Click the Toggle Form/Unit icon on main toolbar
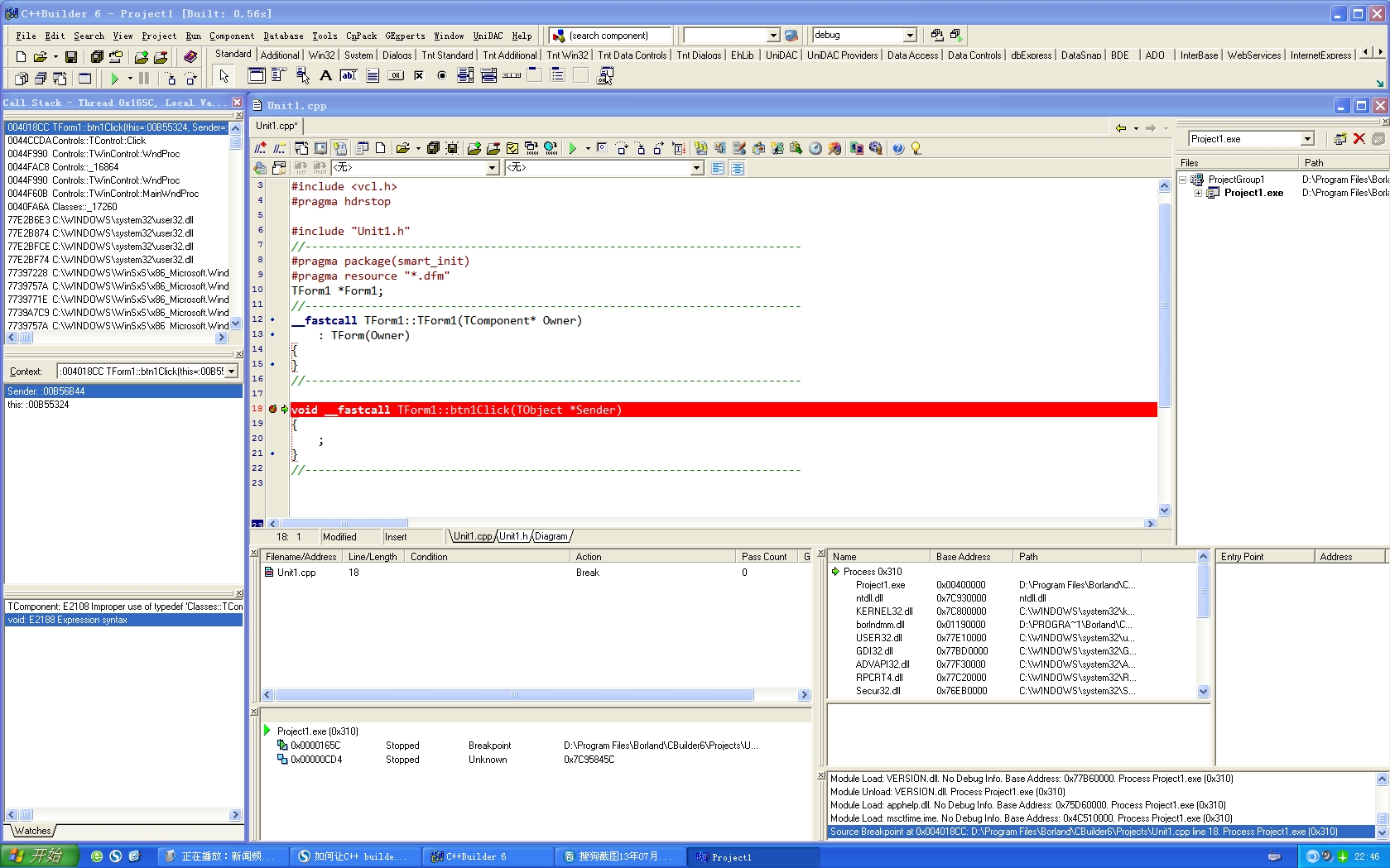1390x868 pixels. point(60,79)
